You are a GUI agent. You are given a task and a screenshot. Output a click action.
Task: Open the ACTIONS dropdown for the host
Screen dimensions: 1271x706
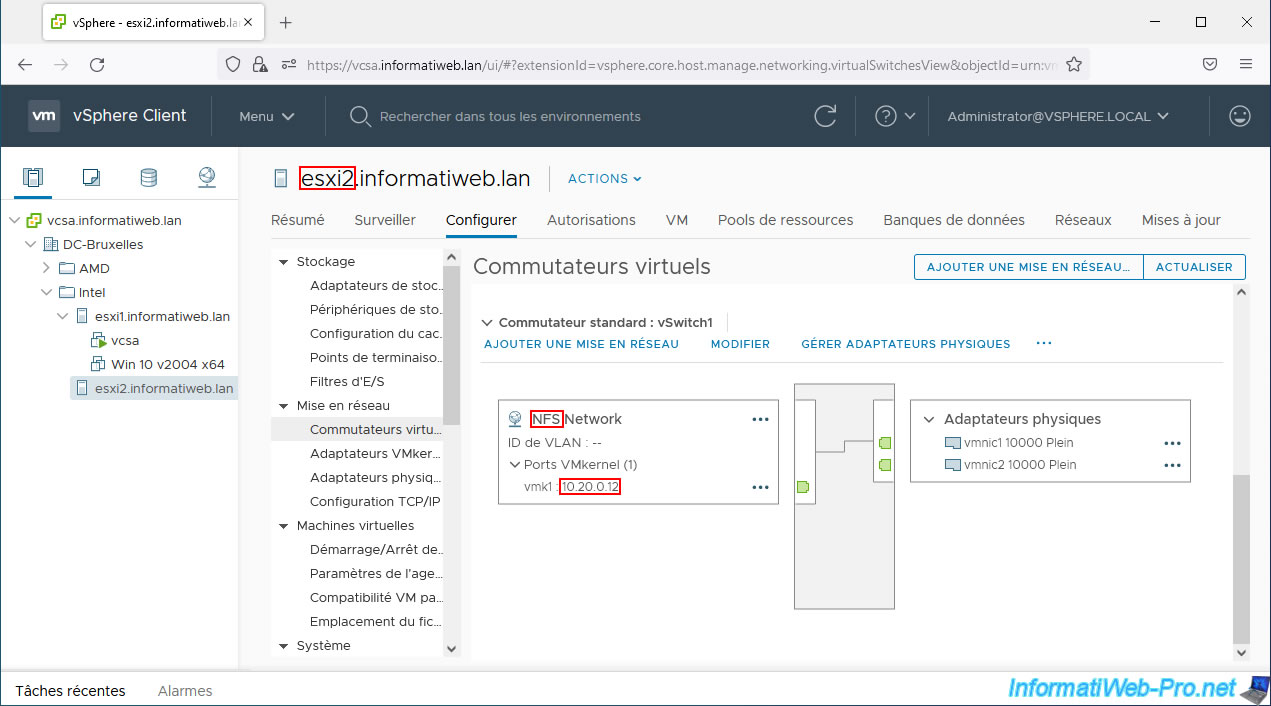604,179
